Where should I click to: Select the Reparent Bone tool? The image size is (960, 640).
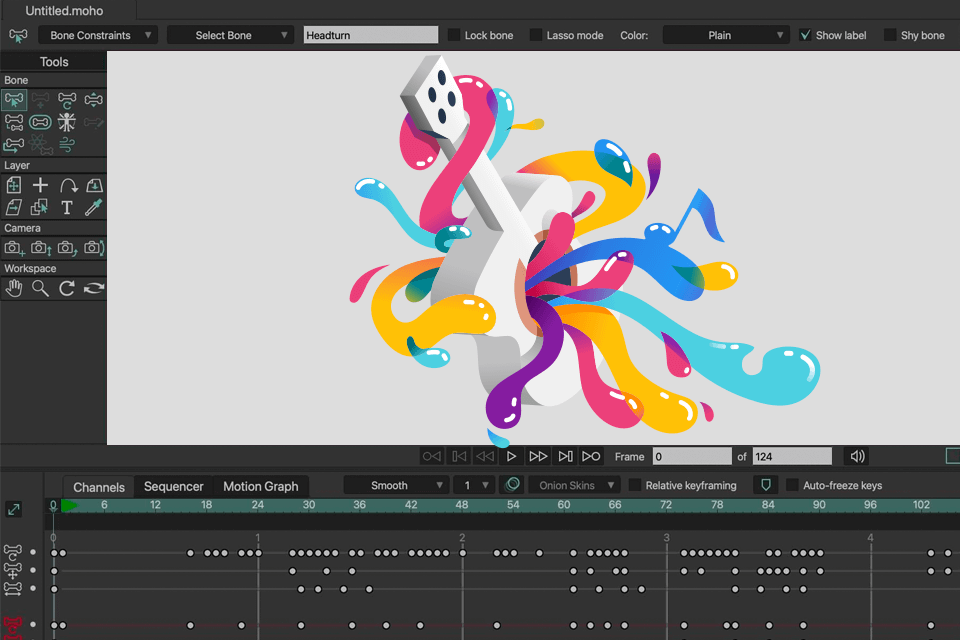click(14, 122)
